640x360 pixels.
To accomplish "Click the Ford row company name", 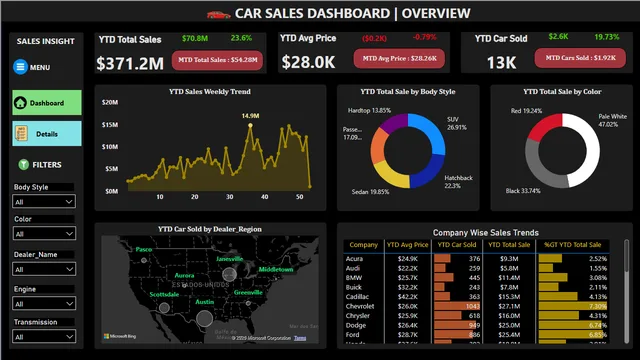I will point(352,335).
